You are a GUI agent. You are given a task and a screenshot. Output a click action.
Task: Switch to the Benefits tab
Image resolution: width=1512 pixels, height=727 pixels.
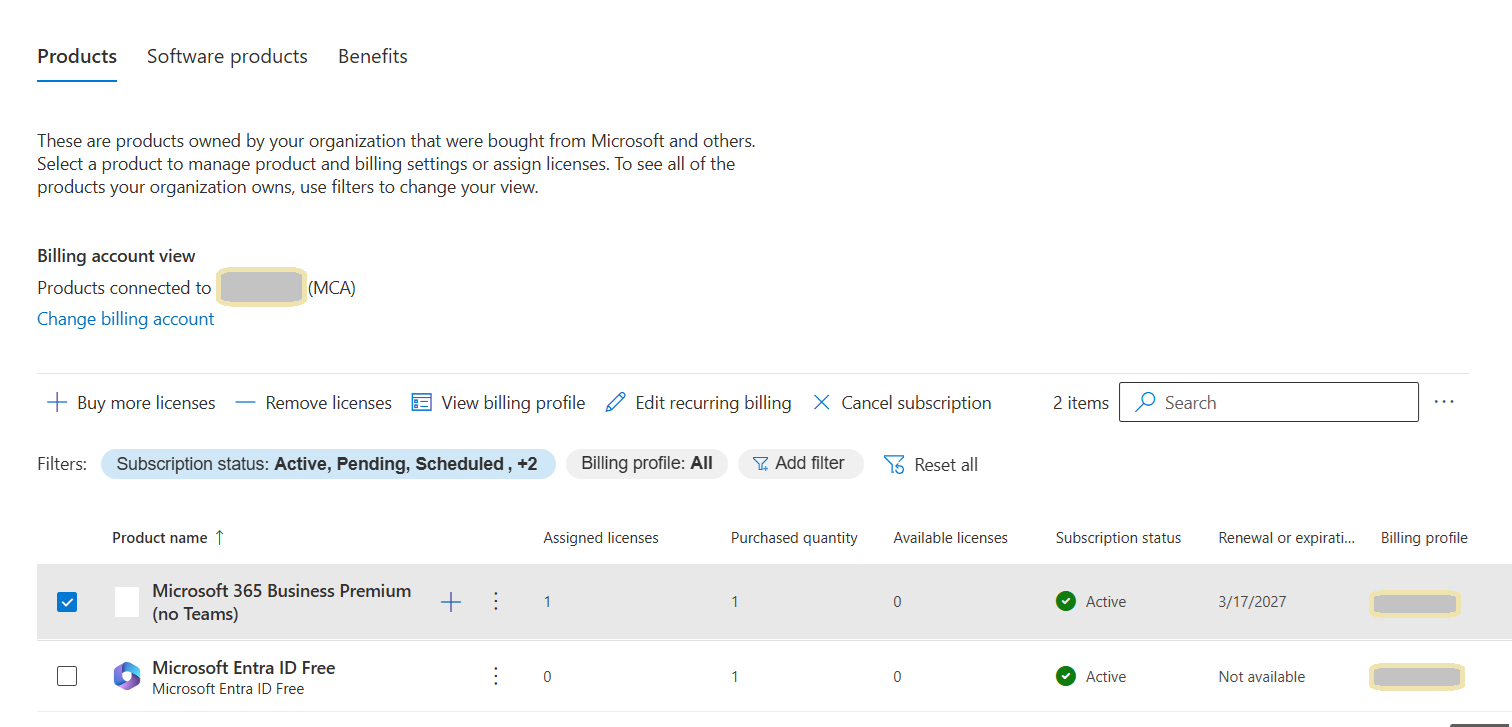pyautogui.click(x=372, y=57)
